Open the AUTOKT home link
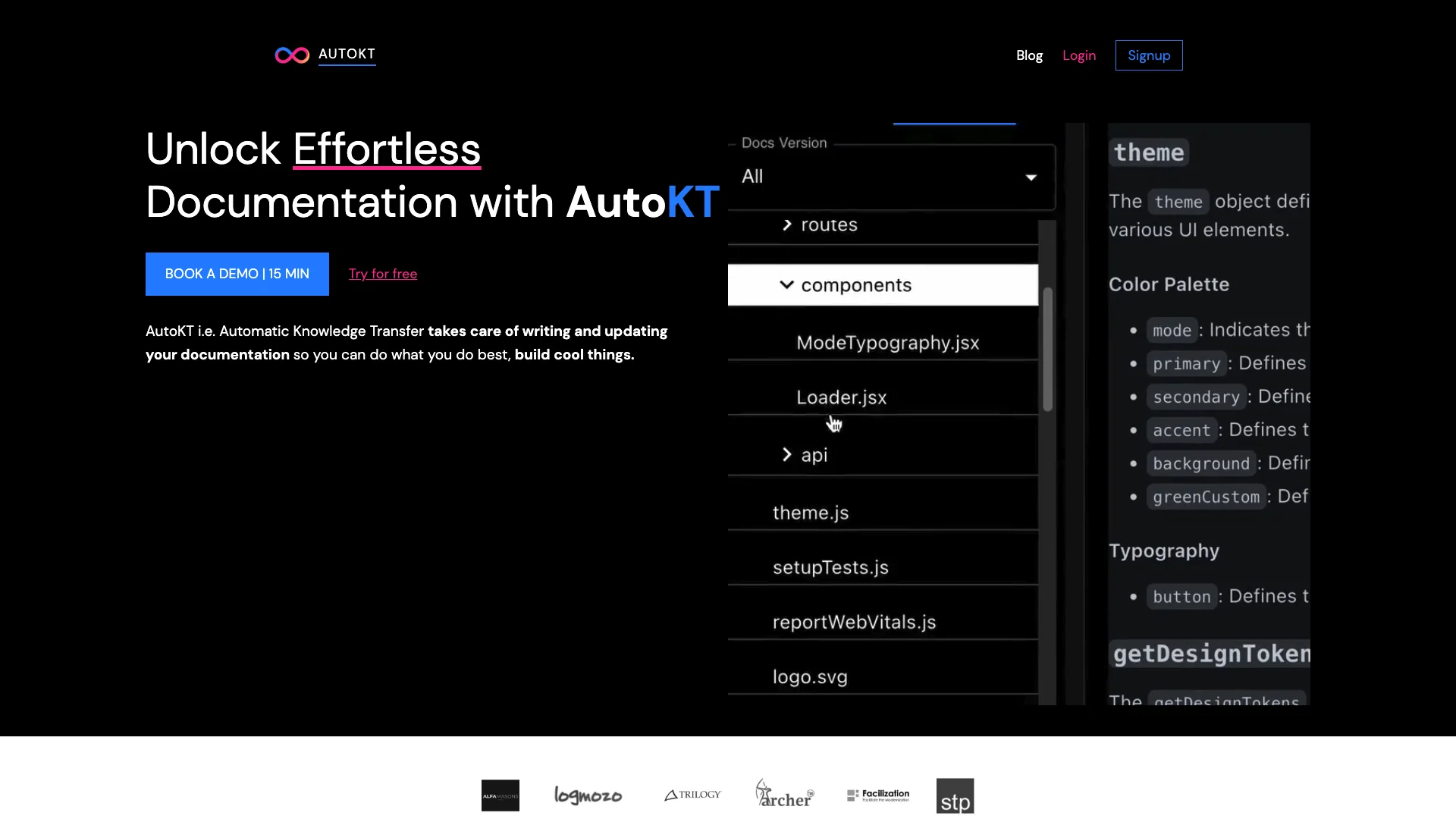 pyautogui.click(x=347, y=54)
